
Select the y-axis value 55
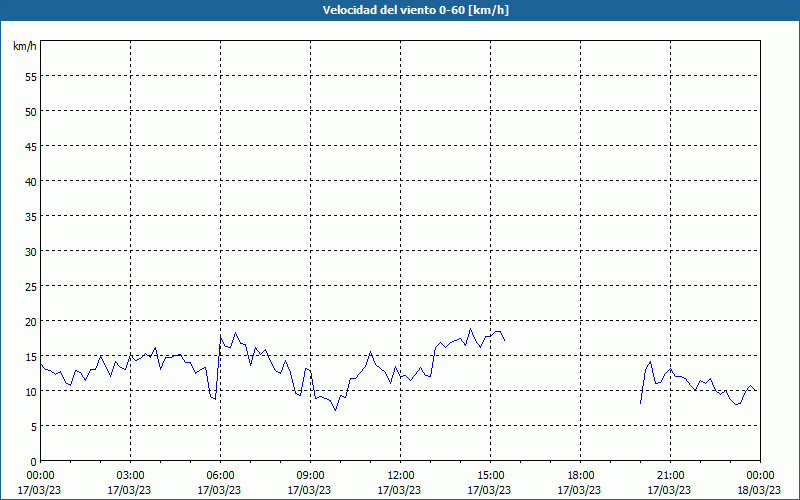pos(31,76)
